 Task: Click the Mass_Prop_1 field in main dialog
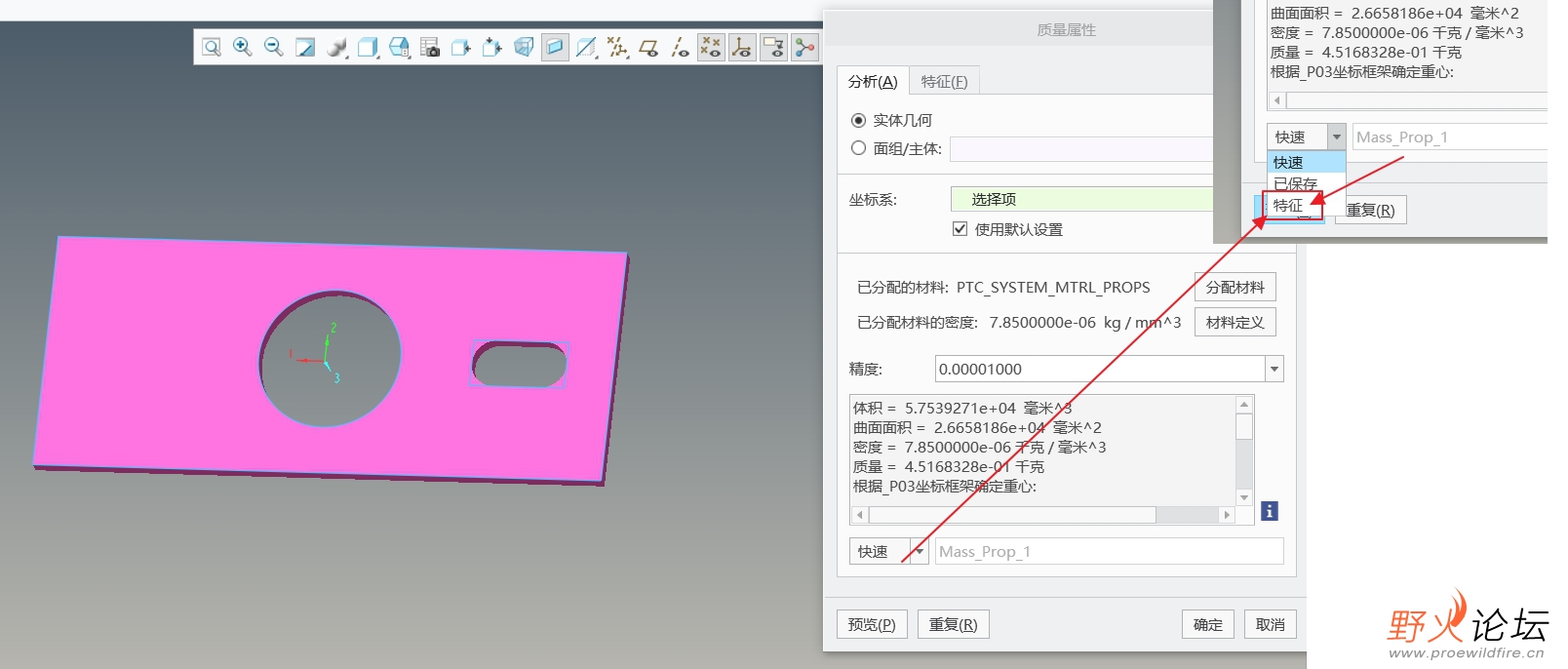1109,551
